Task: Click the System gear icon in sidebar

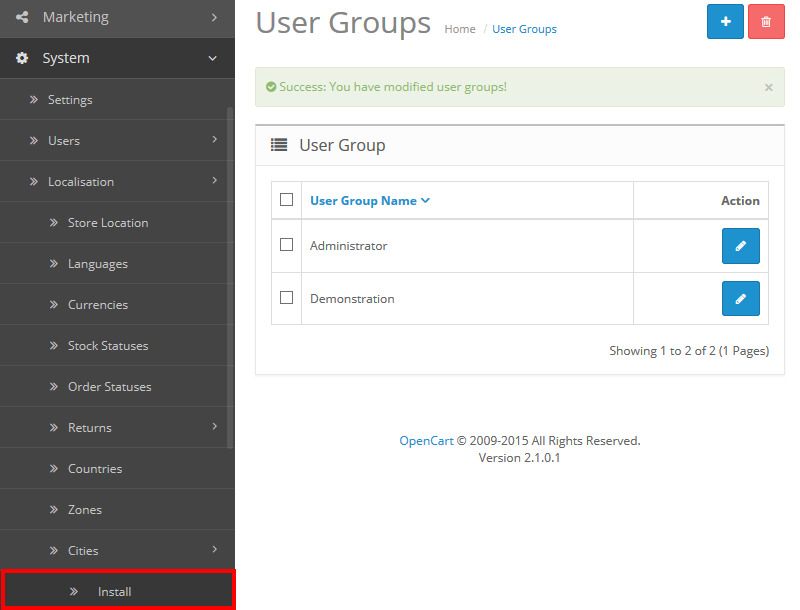Action: (x=22, y=58)
